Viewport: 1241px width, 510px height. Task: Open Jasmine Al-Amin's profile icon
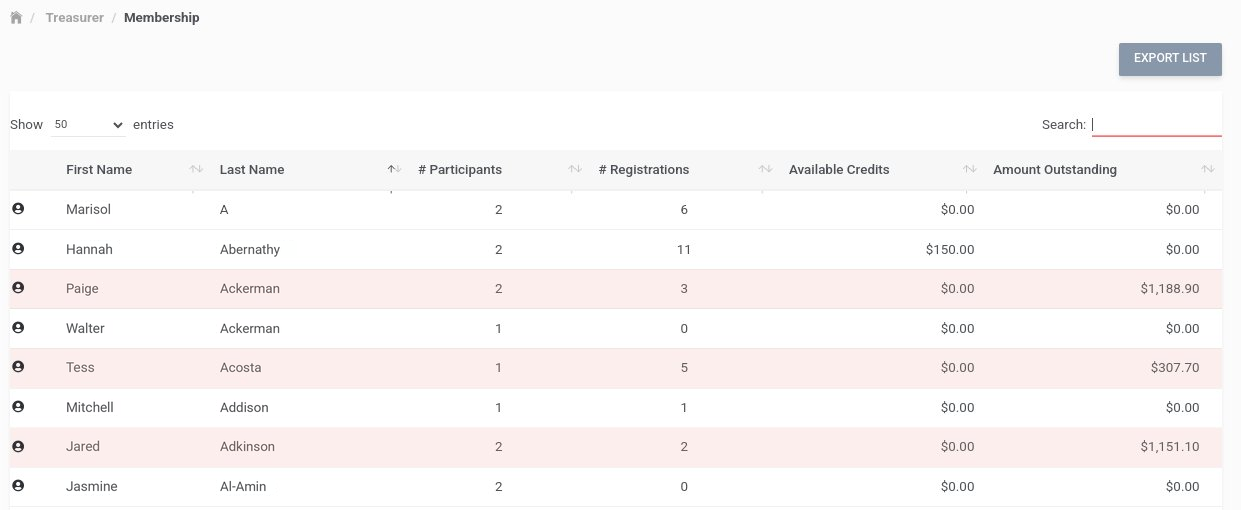tap(18, 486)
